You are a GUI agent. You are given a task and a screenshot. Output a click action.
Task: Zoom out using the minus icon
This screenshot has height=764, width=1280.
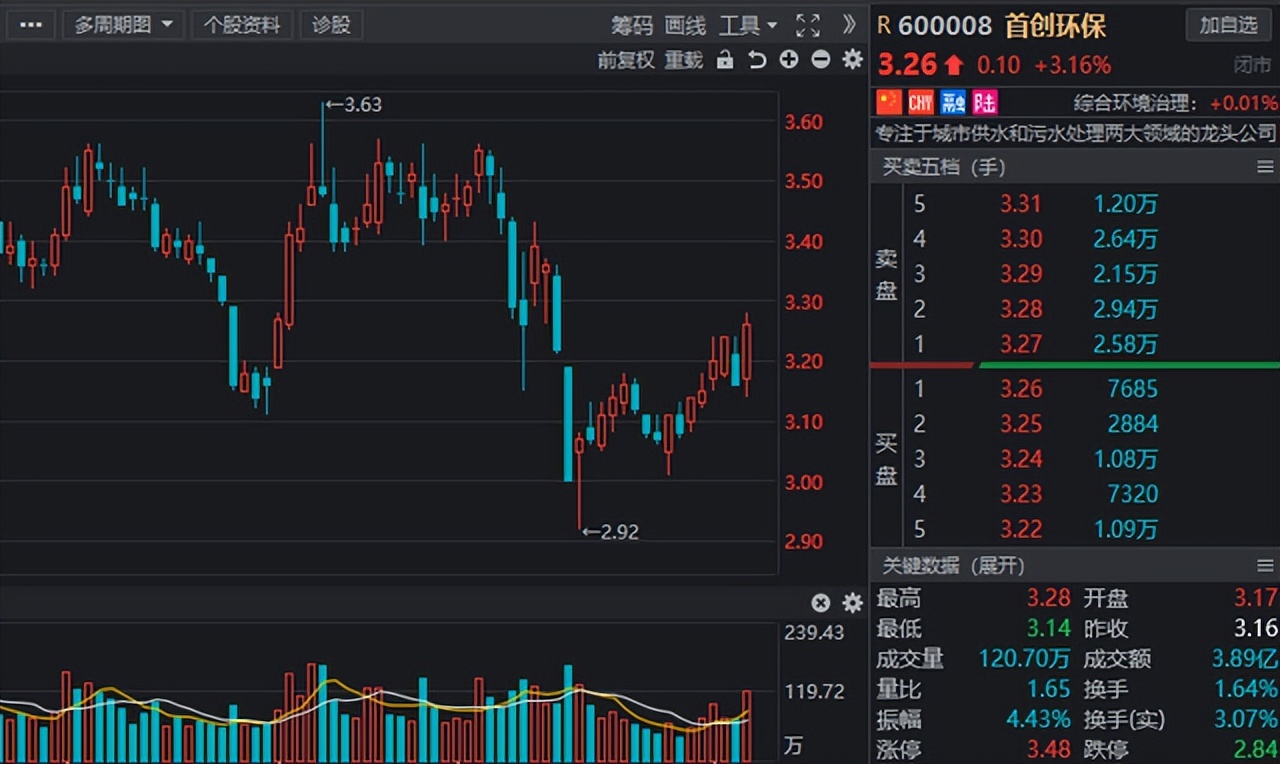[820, 60]
